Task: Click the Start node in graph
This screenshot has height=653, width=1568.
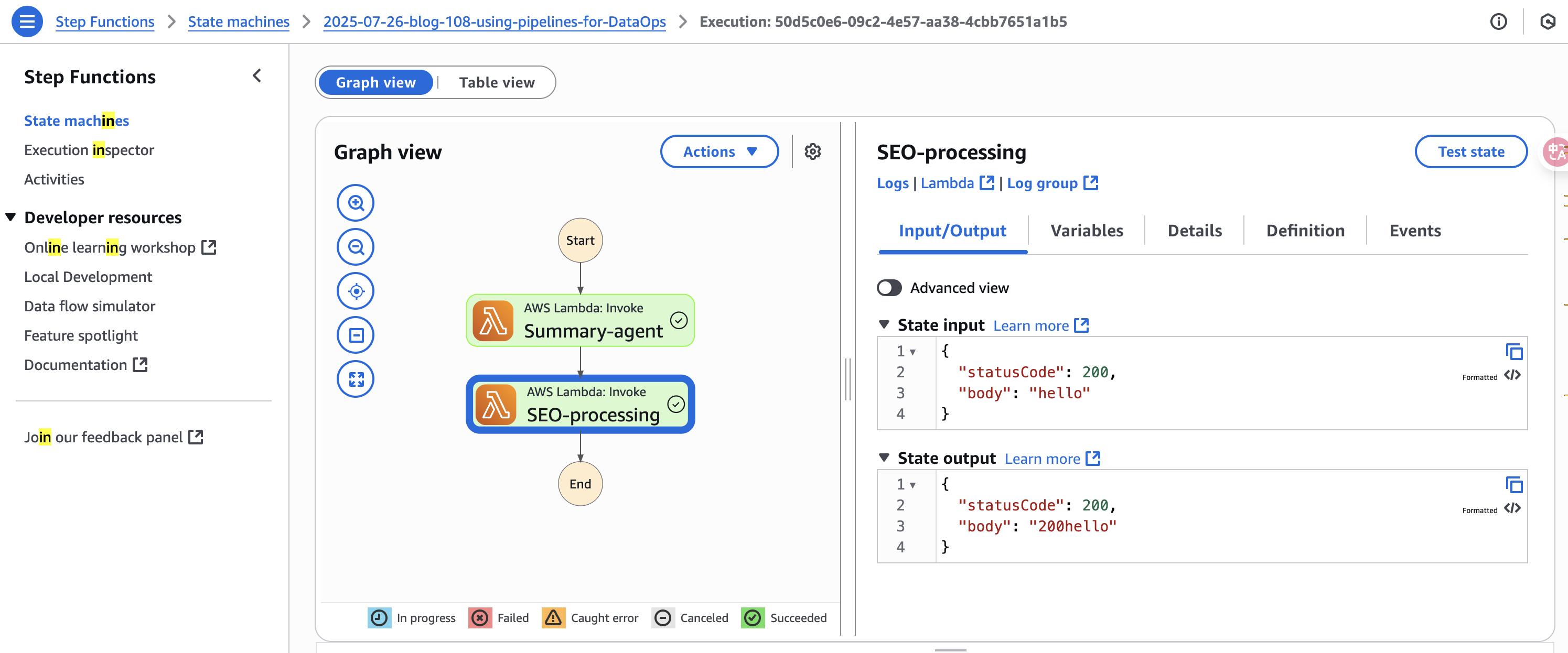Action: tap(580, 241)
